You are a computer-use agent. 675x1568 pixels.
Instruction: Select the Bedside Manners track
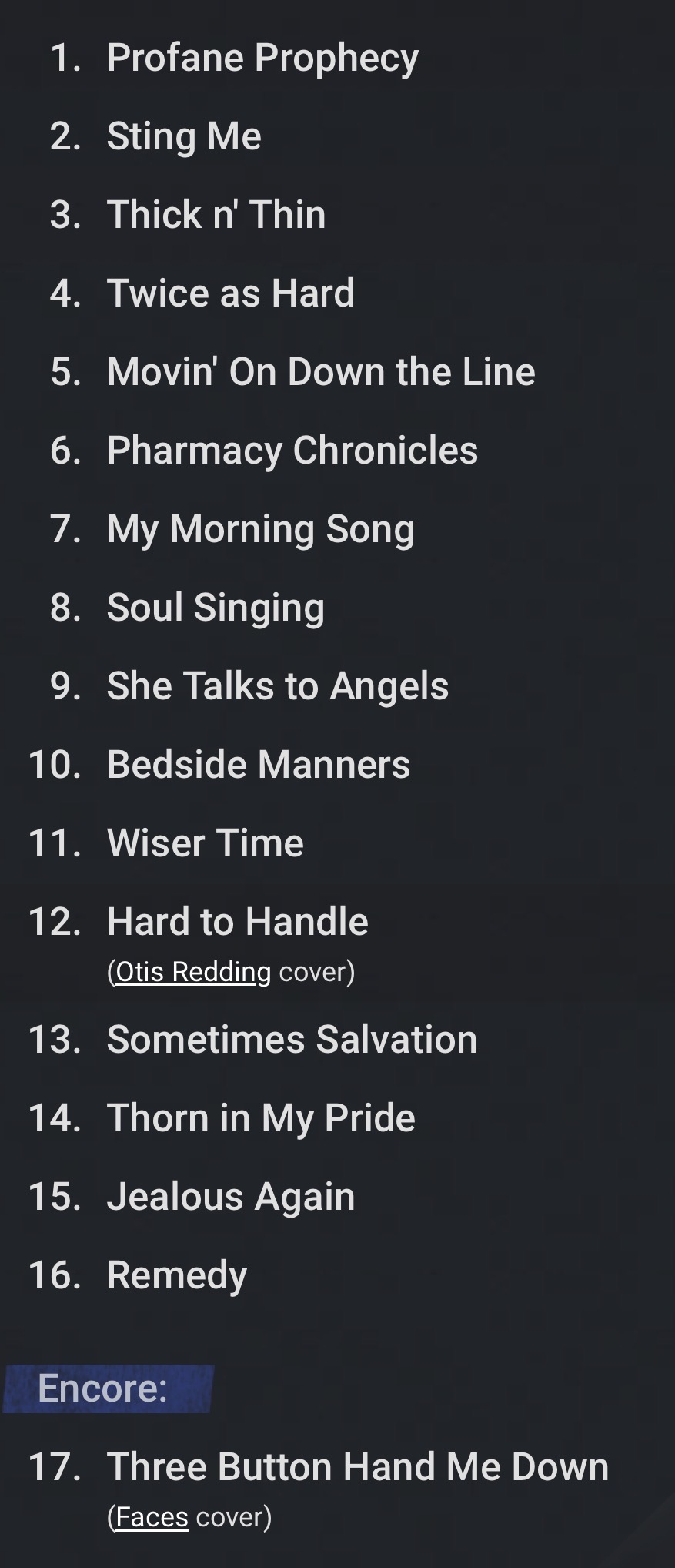[258, 765]
